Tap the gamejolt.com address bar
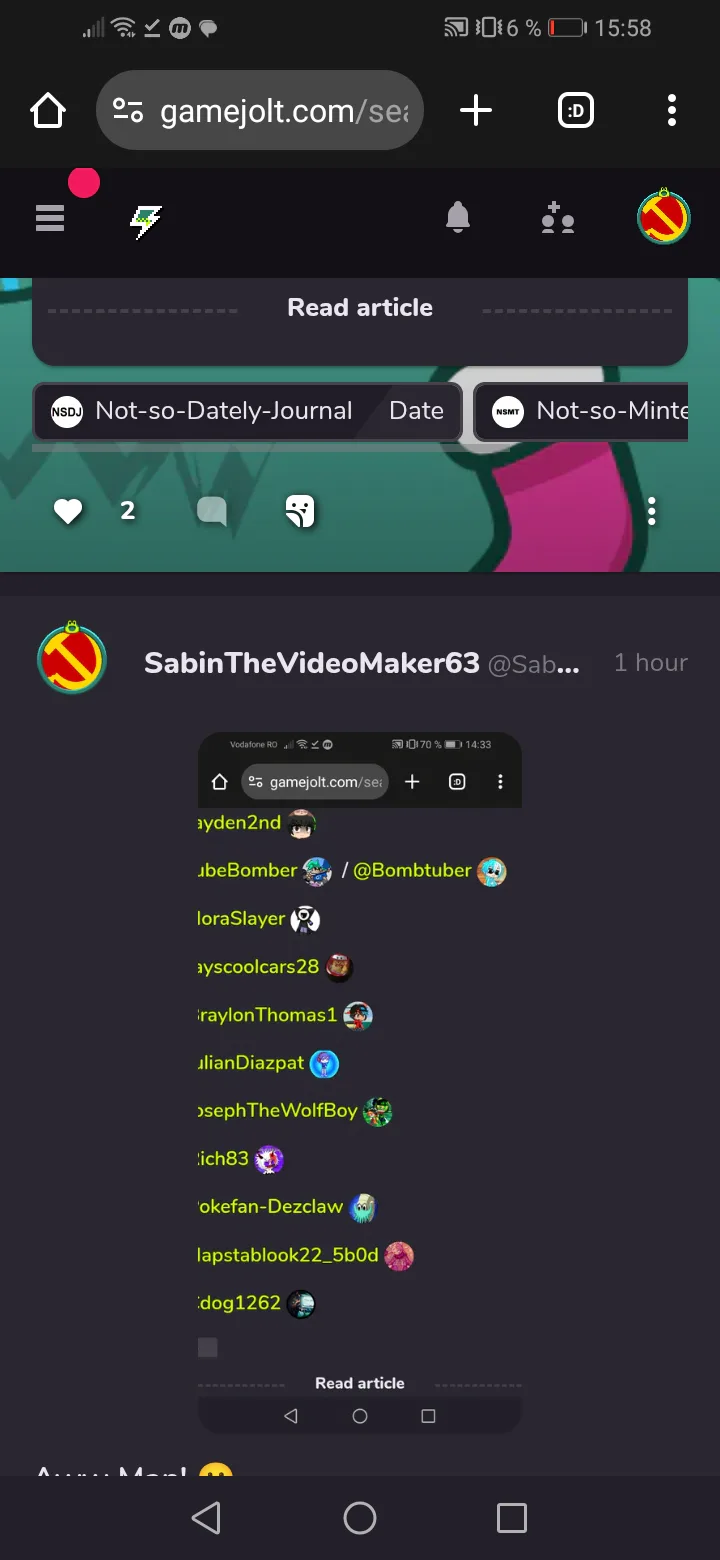Image resolution: width=720 pixels, height=1560 pixels. click(260, 110)
